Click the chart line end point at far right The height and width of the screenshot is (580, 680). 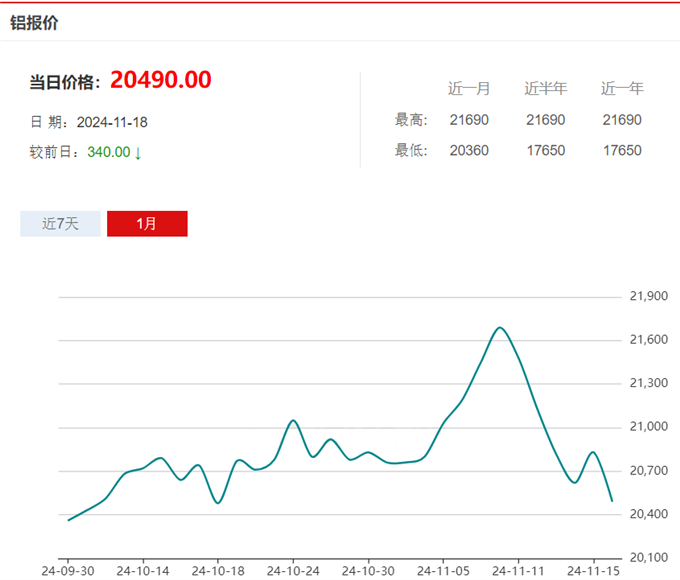coord(612,501)
